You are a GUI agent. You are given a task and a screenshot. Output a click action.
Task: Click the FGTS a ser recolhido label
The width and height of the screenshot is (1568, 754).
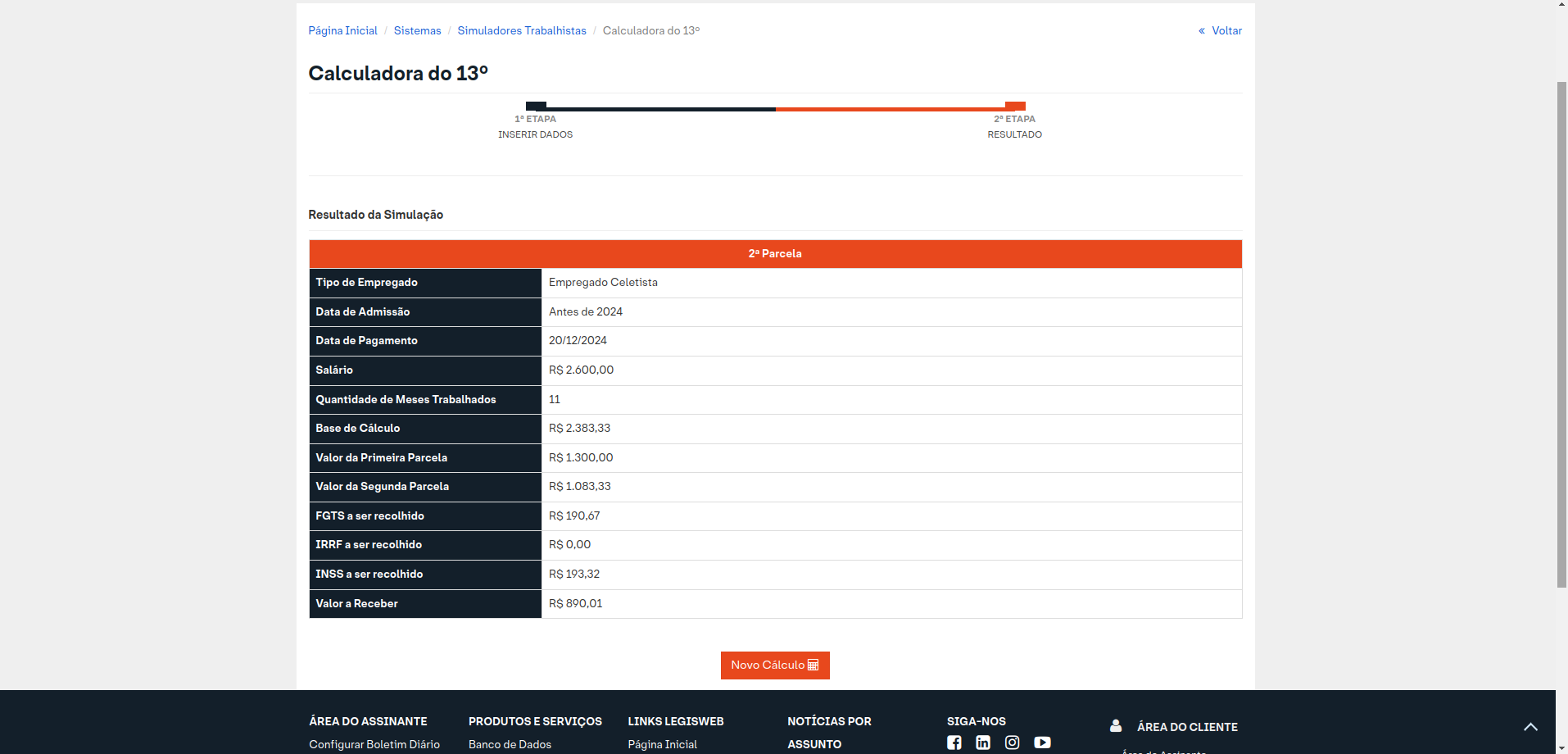click(369, 516)
